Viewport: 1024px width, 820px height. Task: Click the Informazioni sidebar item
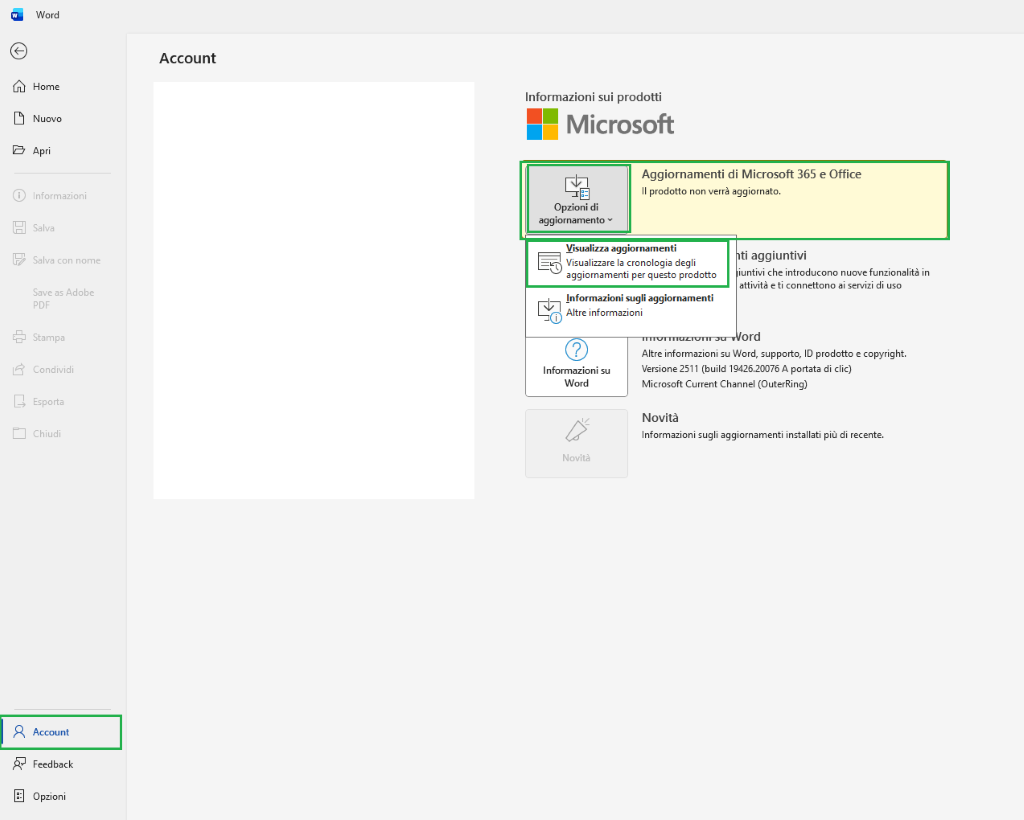61,195
